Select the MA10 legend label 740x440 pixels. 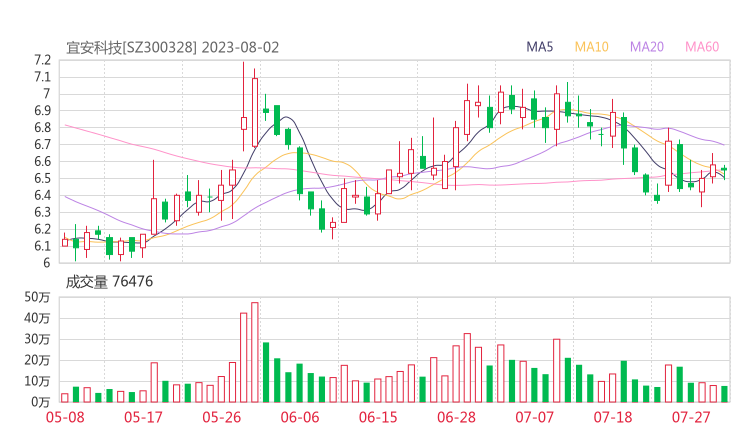[591, 47]
